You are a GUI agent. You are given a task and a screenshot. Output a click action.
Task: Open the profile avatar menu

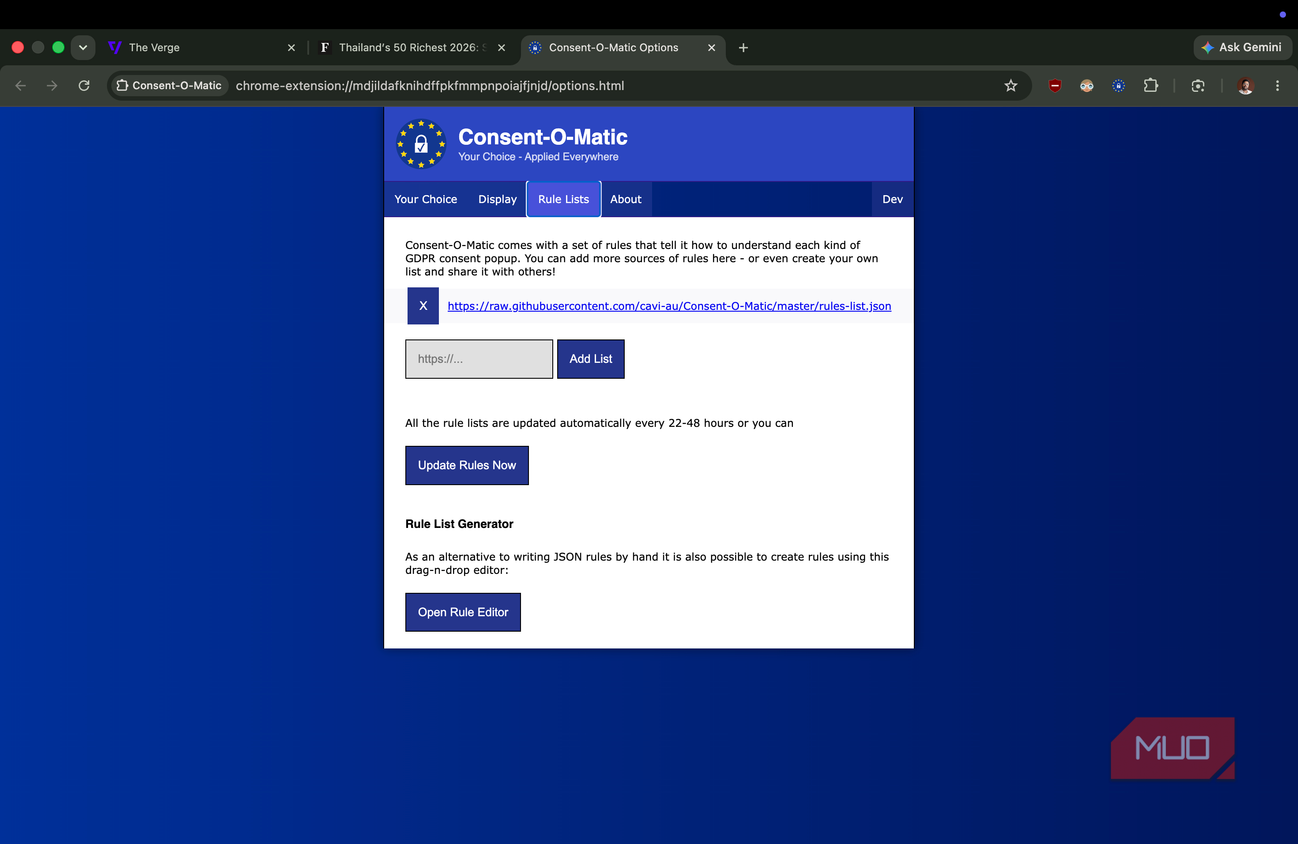[x=1246, y=86]
